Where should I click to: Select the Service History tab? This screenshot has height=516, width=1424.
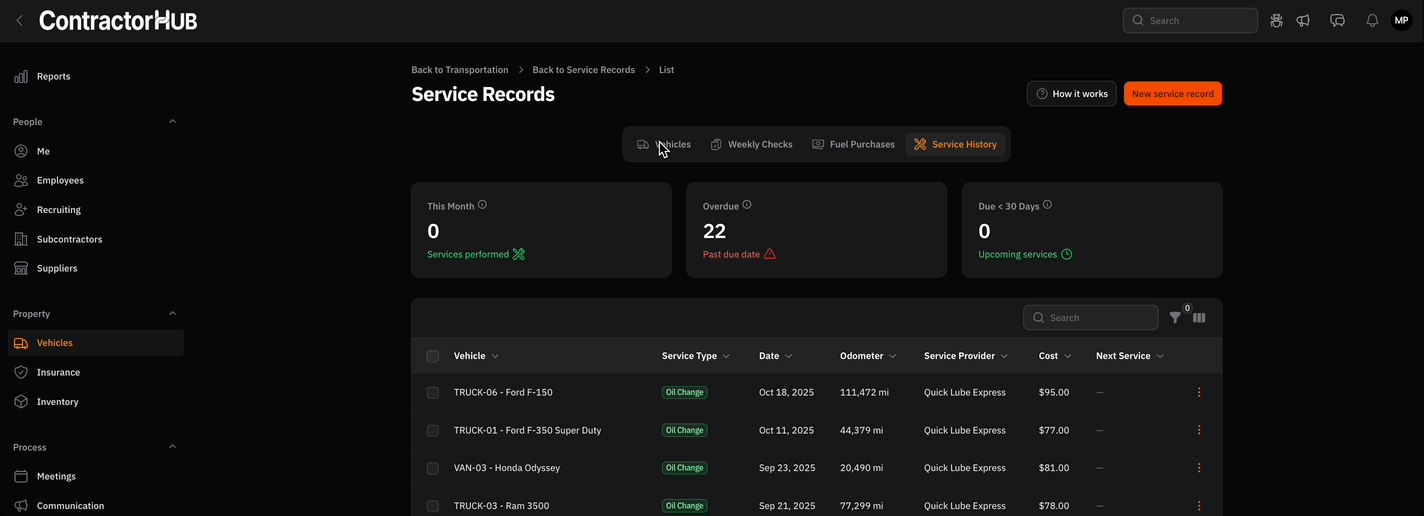[955, 144]
